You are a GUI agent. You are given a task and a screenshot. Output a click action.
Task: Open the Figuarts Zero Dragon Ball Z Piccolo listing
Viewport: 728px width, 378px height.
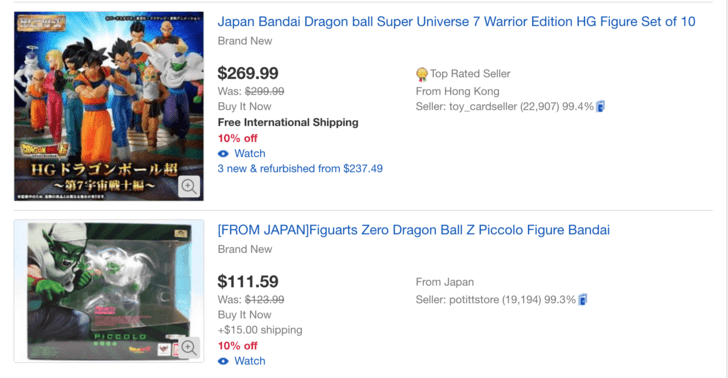414,230
